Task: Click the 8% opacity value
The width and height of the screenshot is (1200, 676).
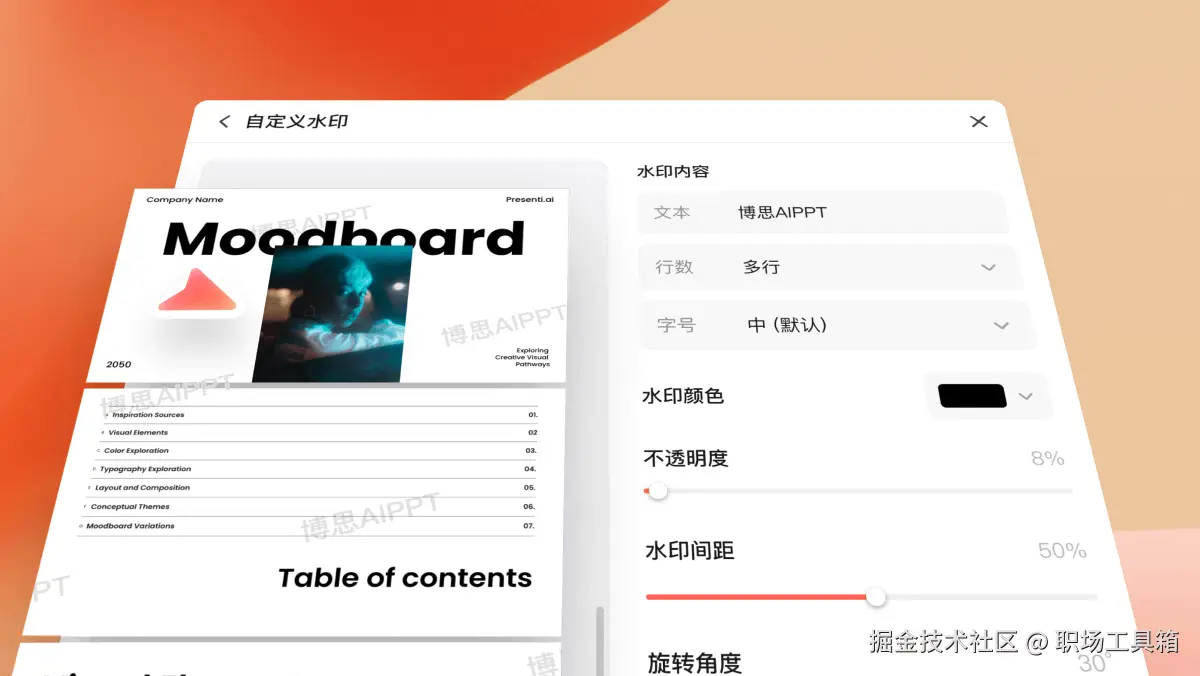Action: tap(1048, 459)
